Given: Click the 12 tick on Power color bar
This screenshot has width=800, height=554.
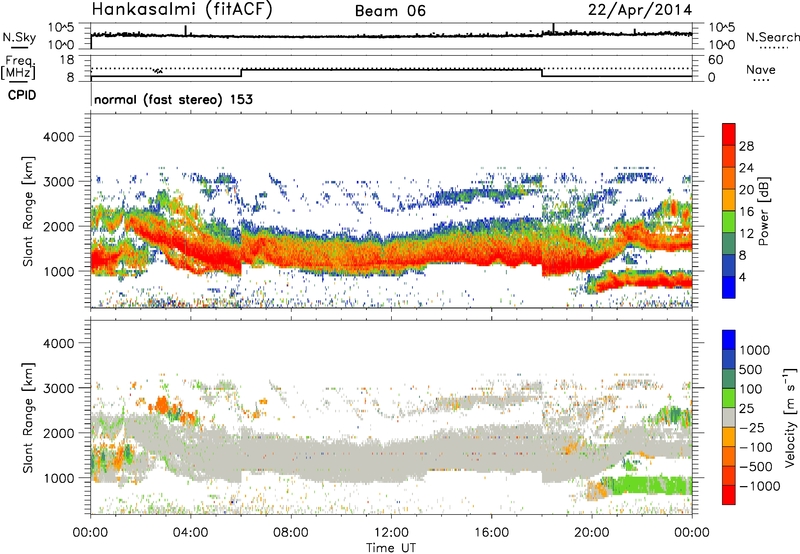Looking at the screenshot, I should point(746,234).
